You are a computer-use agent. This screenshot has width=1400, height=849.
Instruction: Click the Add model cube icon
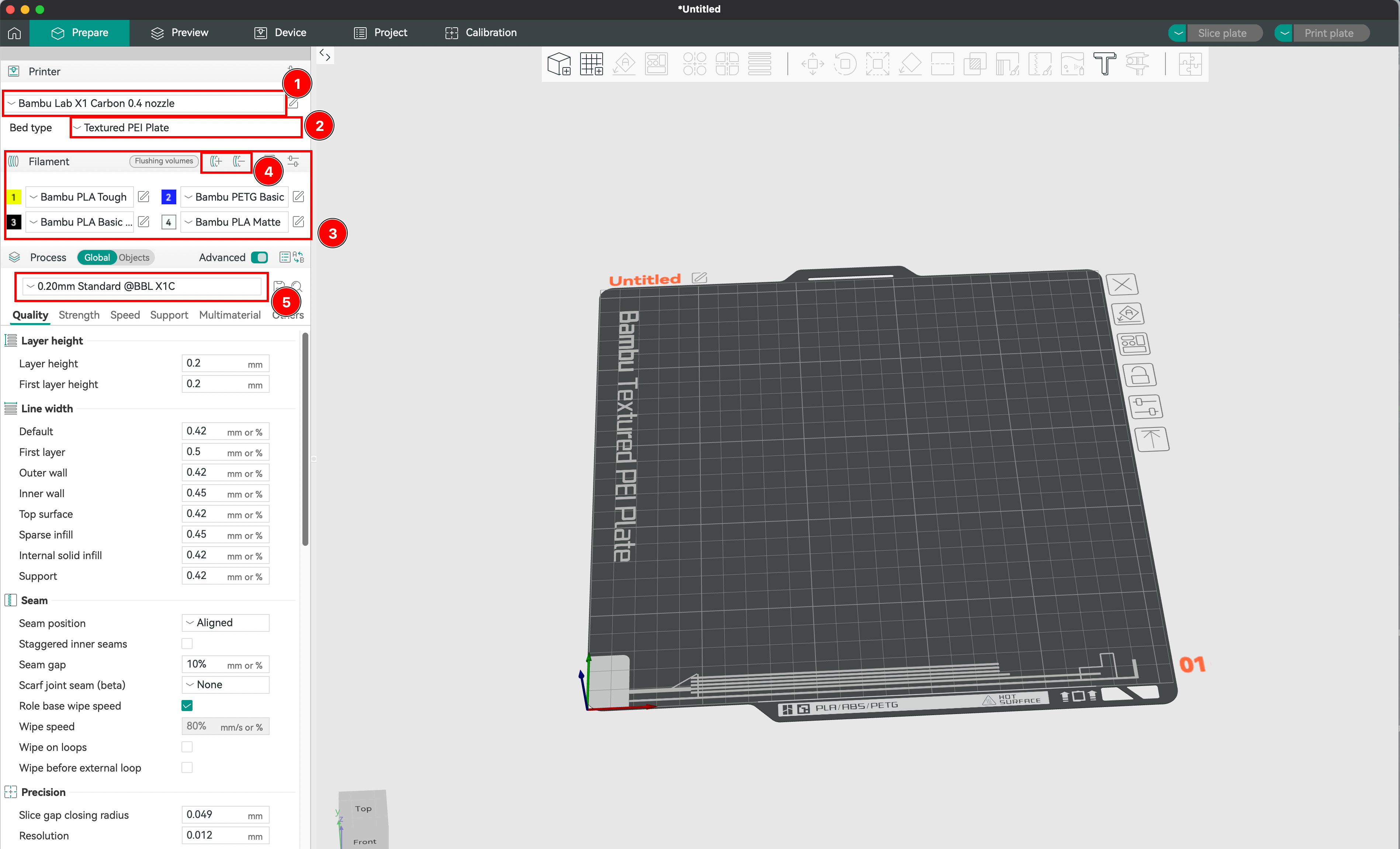click(559, 64)
